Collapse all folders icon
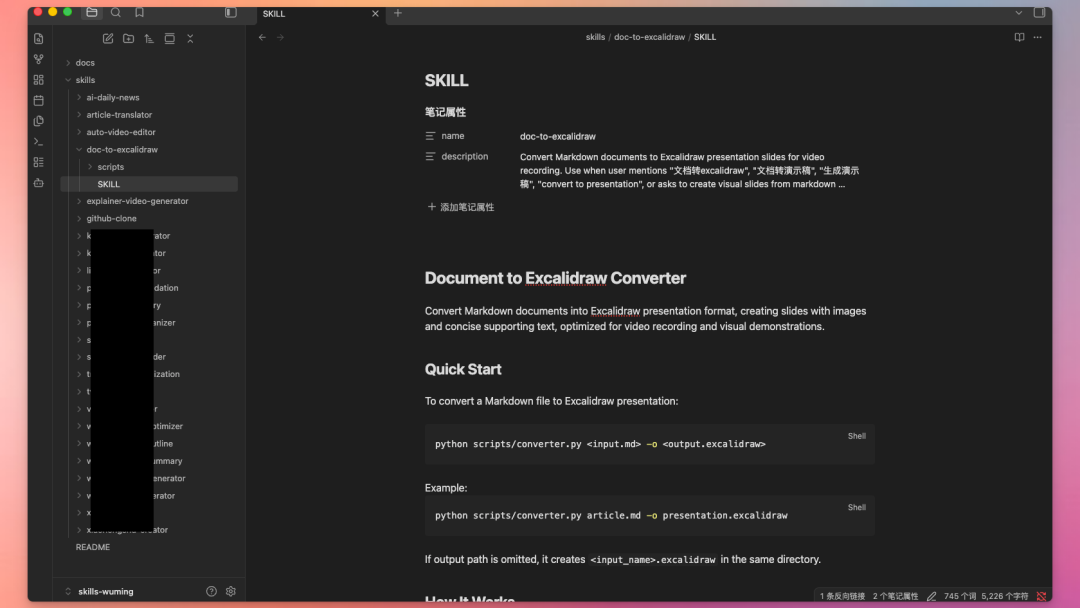 (x=190, y=39)
